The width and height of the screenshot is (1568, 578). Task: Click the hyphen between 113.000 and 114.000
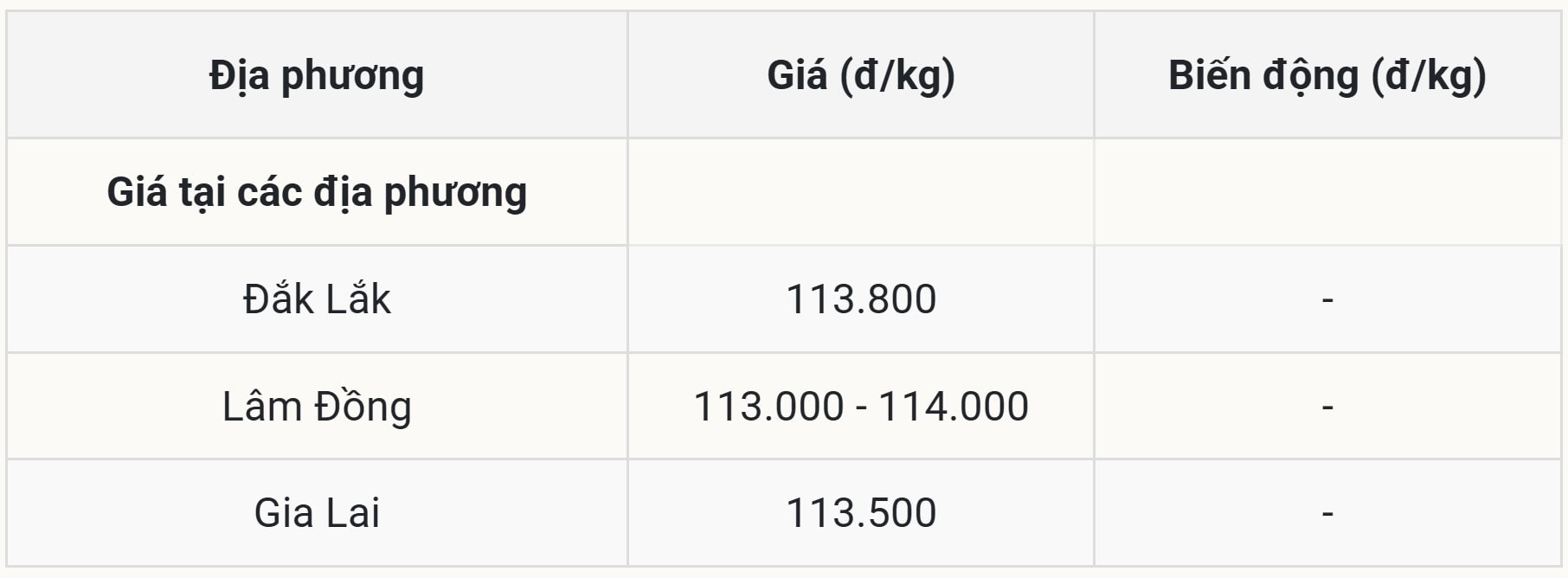pyautogui.click(x=861, y=407)
